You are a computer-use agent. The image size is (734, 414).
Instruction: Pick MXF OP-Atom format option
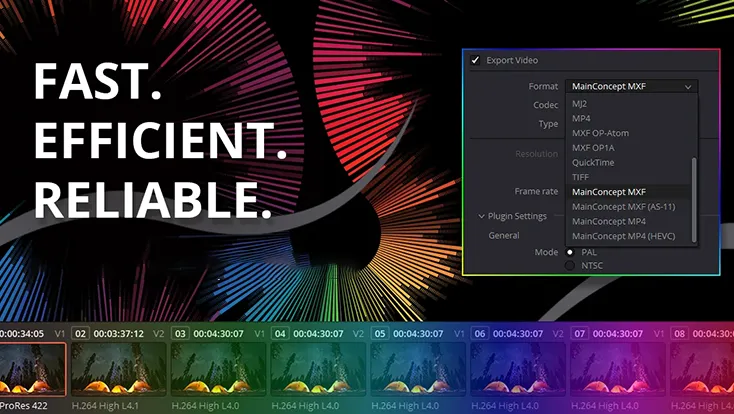click(x=600, y=133)
